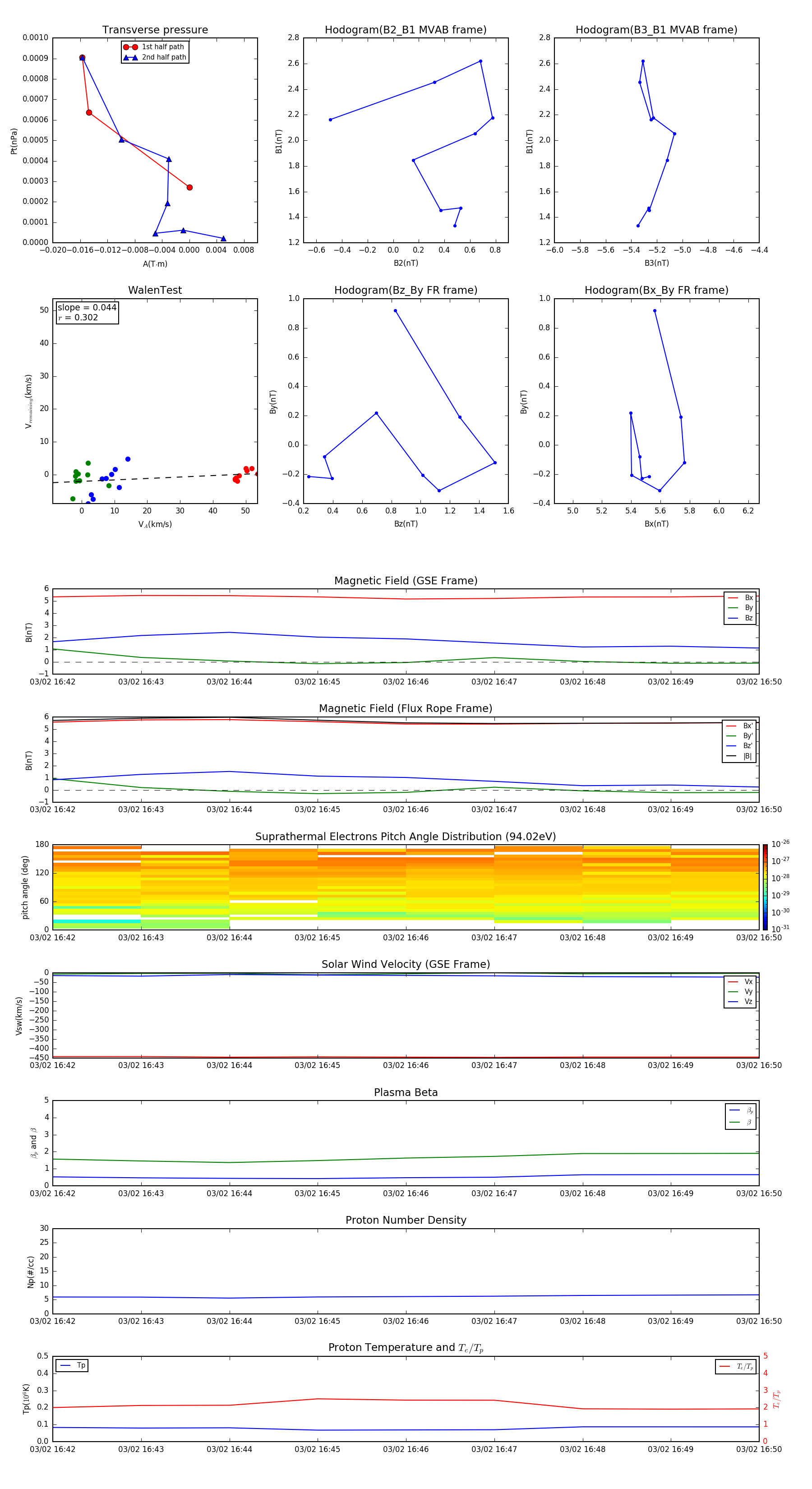Select the "Bz" legend entry in GSE field plot

click(x=740, y=618)
